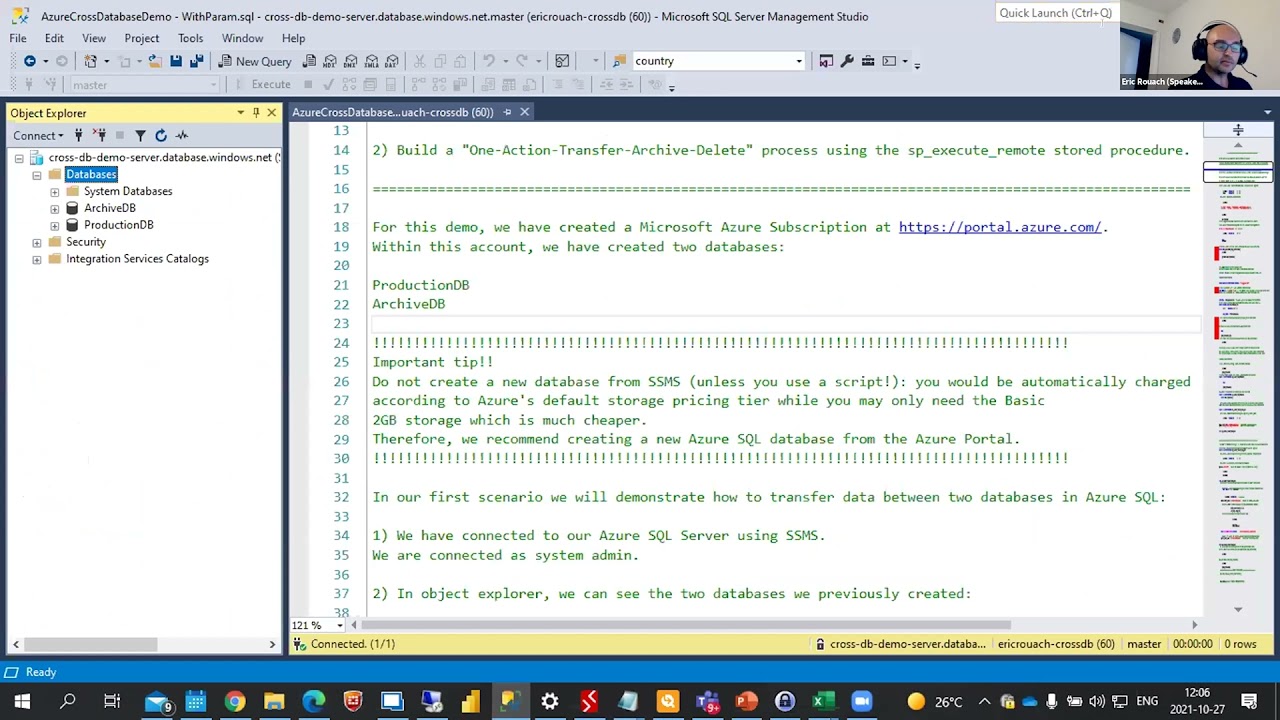Image resolution: width=1280 pixels, height=720 pixels.
Task: Open the Edit menu
Action: pos(54,38)
